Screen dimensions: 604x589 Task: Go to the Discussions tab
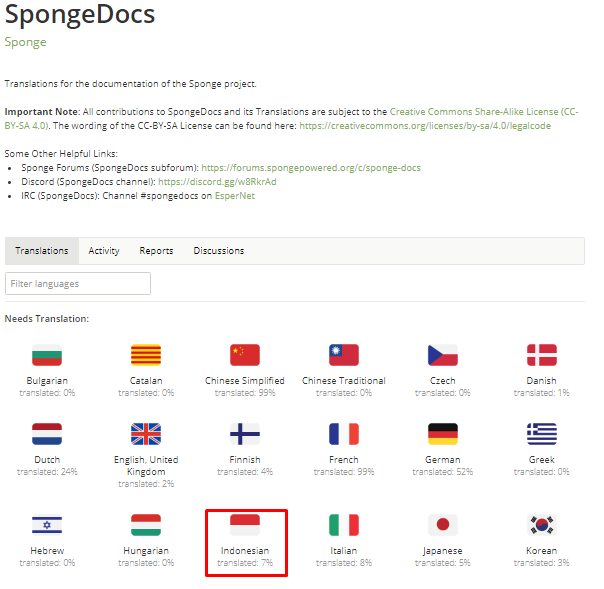[218, 251]
